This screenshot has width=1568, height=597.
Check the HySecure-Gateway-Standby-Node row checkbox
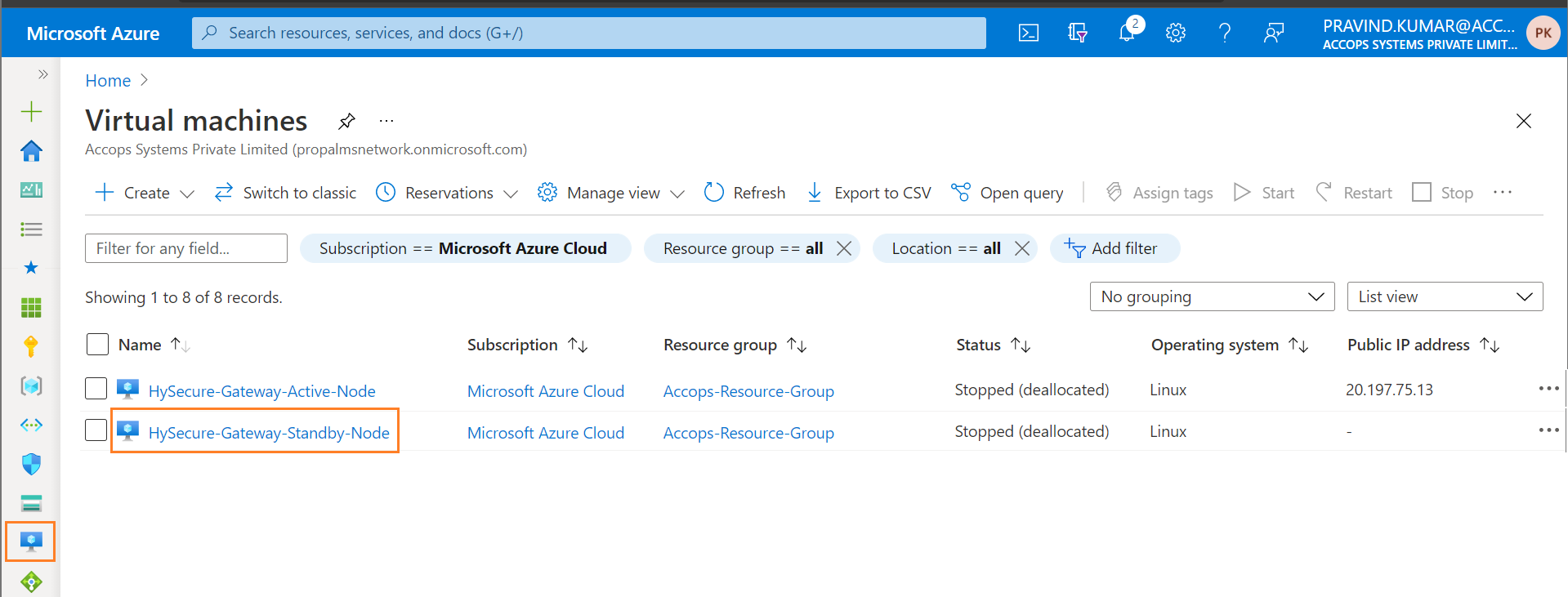[x=96, y=430]
